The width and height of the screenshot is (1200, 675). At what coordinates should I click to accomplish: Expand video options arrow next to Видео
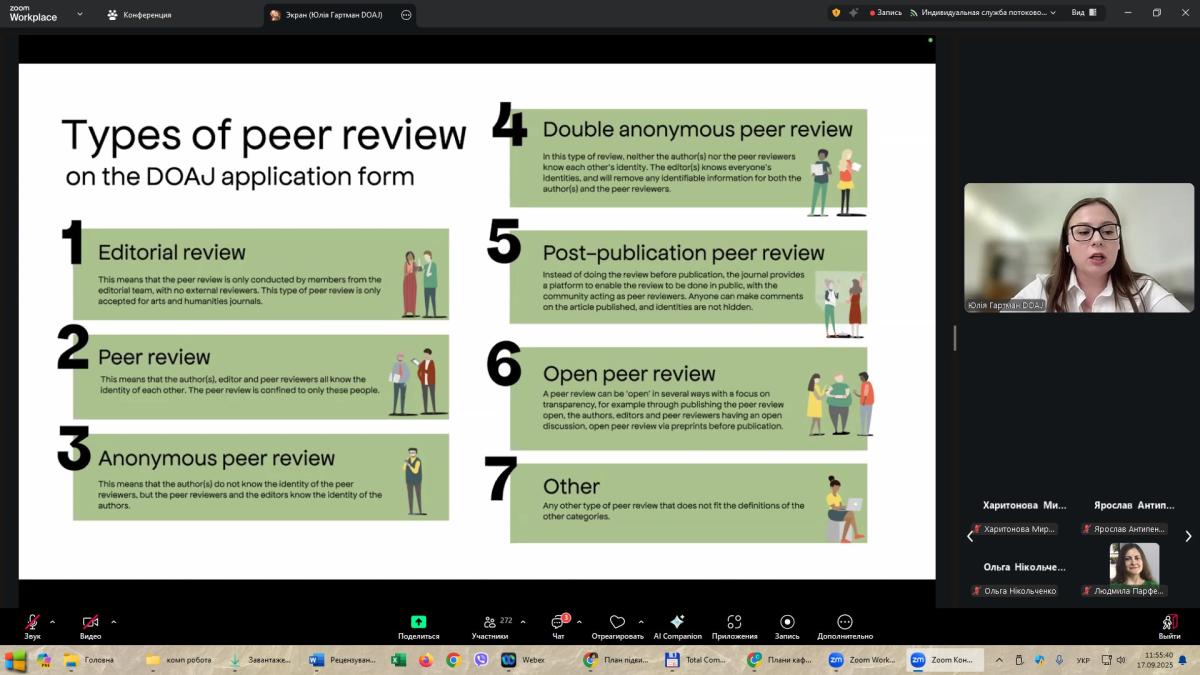[x=114, y=622]
